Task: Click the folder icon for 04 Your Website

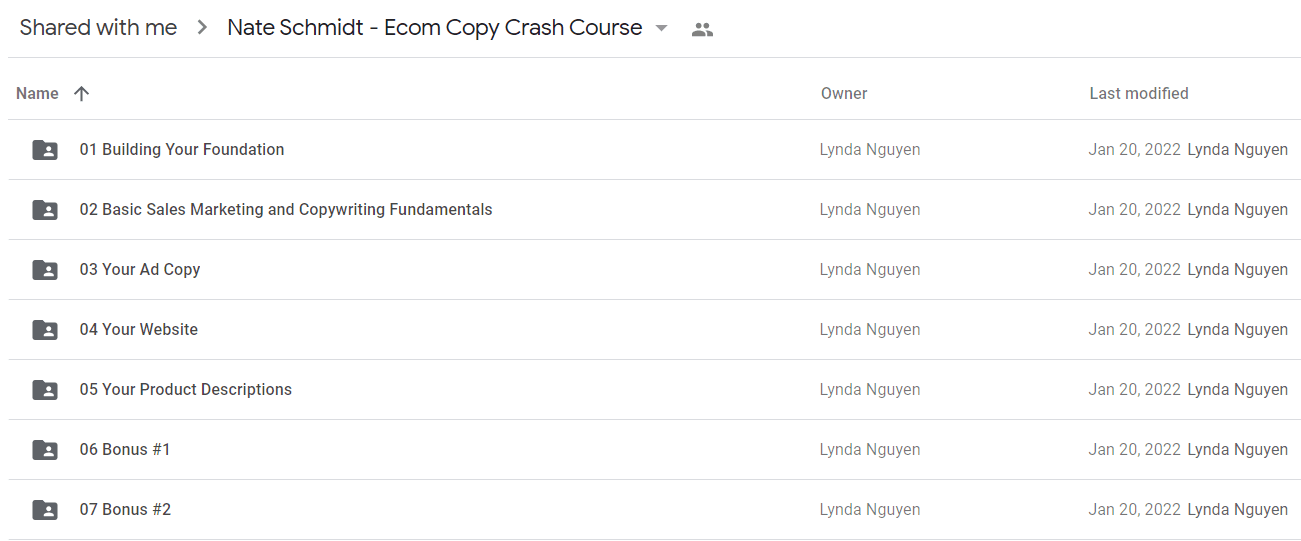Action: 45,330
